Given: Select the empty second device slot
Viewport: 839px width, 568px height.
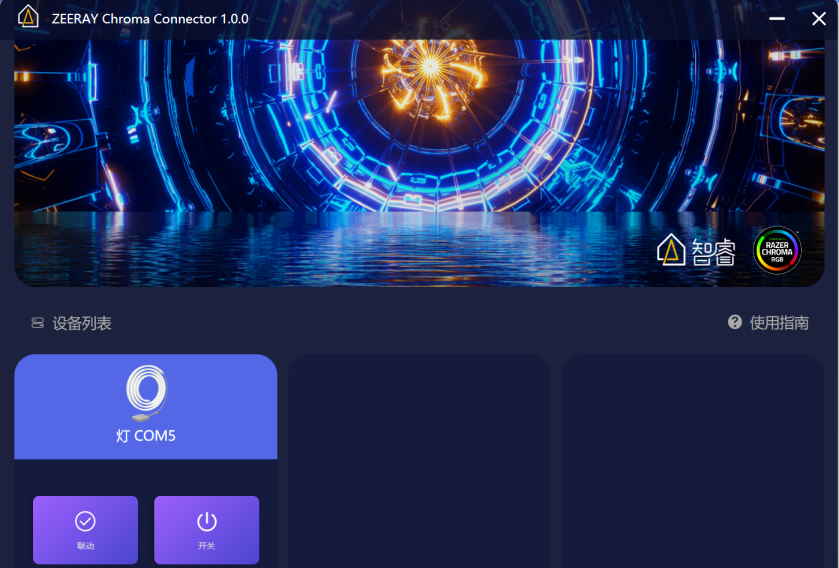Looking at the screenshot, I should 420,461.
